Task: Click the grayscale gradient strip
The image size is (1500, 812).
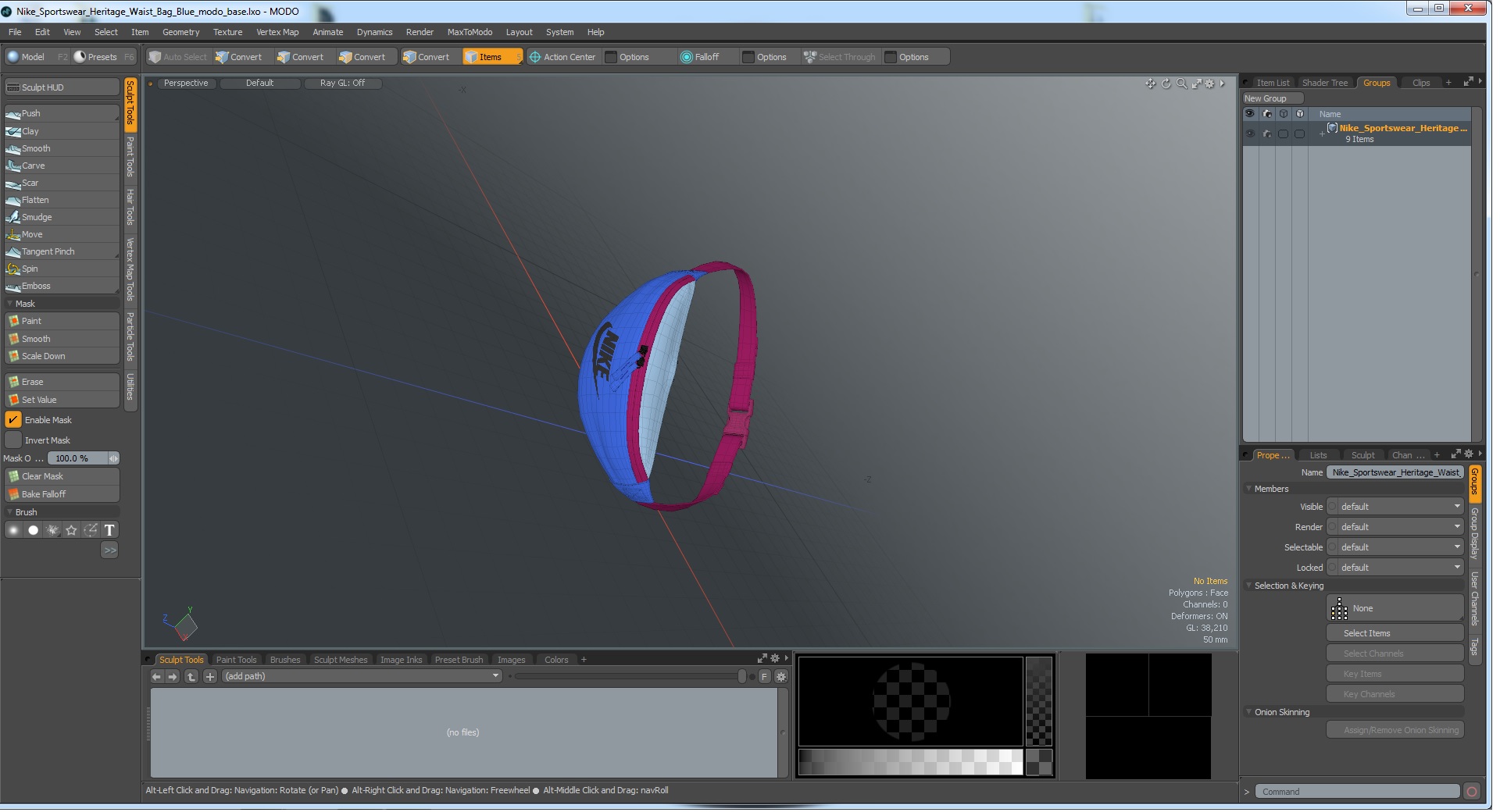Action: tap(910, 762)
